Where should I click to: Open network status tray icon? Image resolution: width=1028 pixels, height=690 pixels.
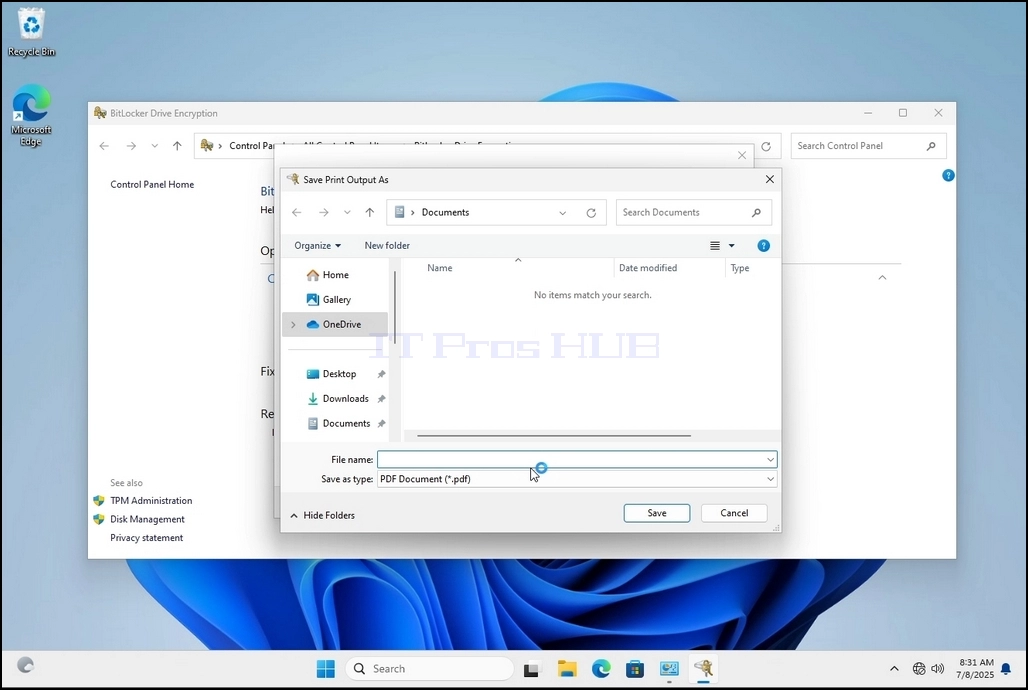919,669
